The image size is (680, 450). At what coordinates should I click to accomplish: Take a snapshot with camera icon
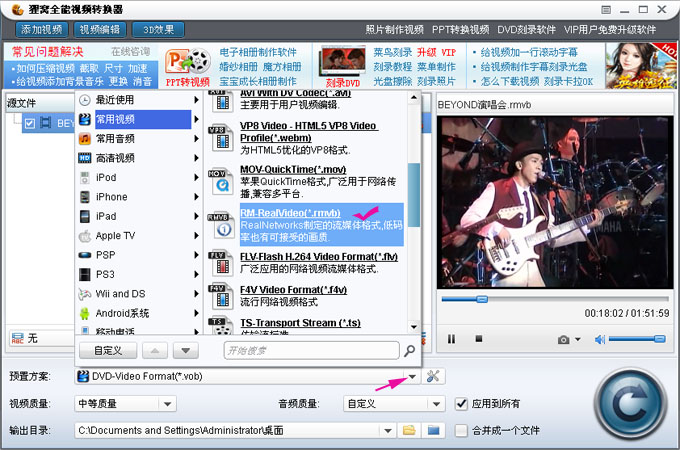(564, 340)
